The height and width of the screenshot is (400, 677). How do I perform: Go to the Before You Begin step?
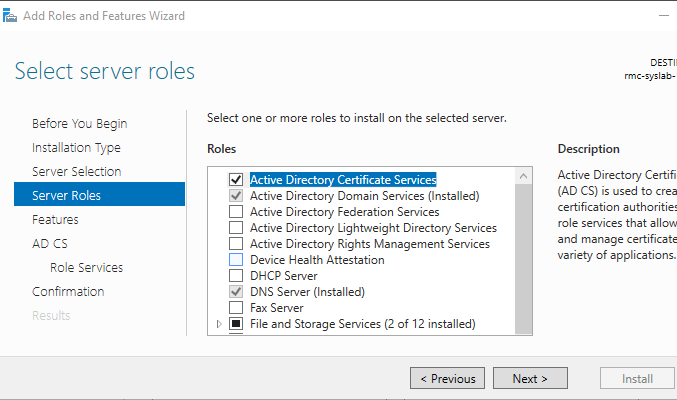click(79, 124)
